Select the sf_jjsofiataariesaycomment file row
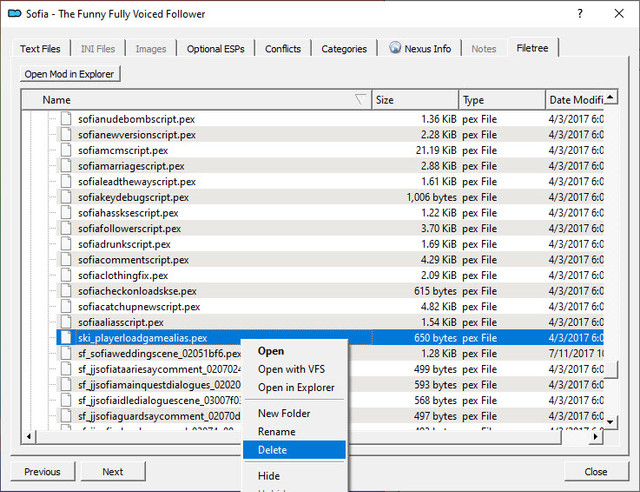This screenshot has height=492, width=640. 160,369
